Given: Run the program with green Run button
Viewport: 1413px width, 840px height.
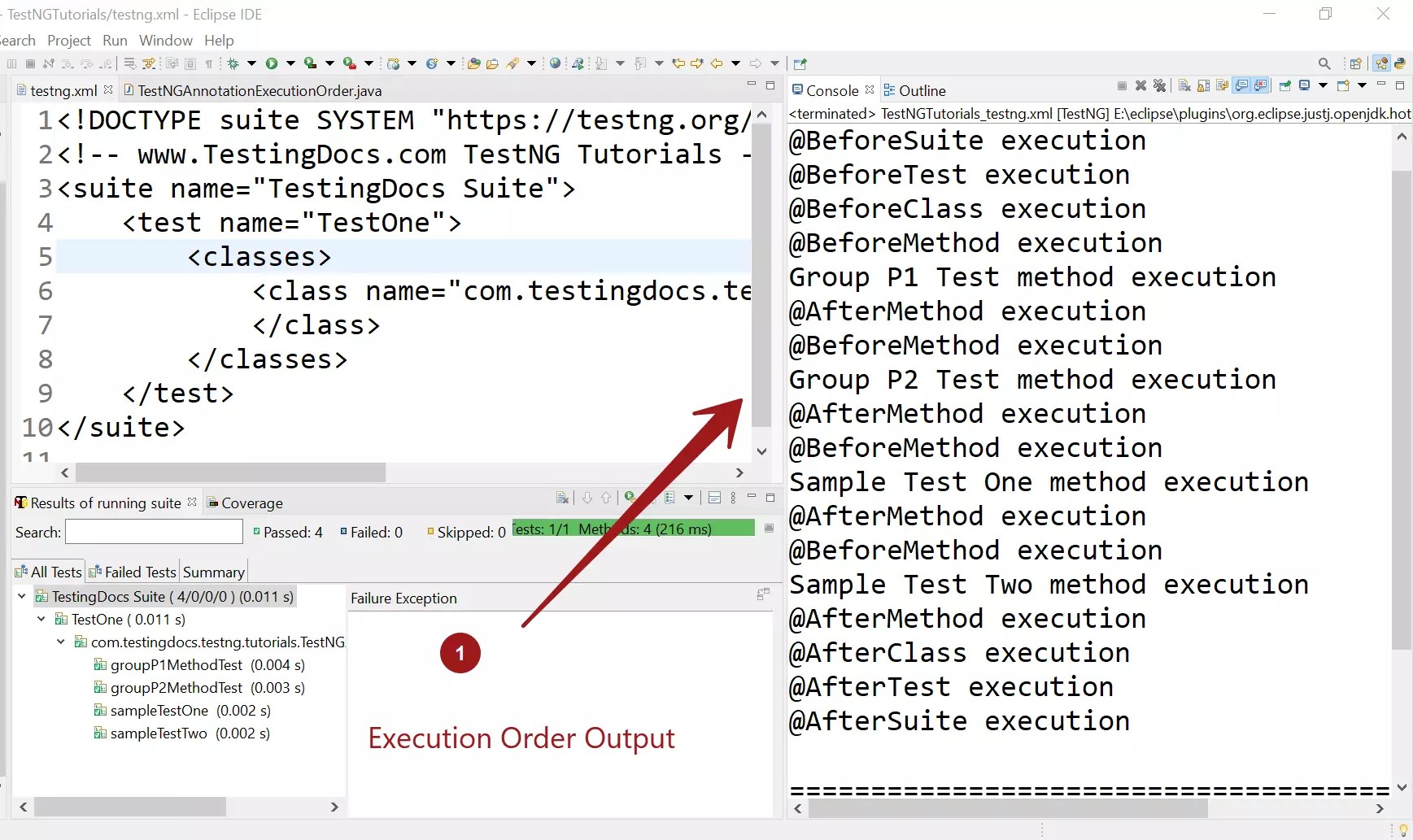Looking at the screenshot, I should [272, 63].
